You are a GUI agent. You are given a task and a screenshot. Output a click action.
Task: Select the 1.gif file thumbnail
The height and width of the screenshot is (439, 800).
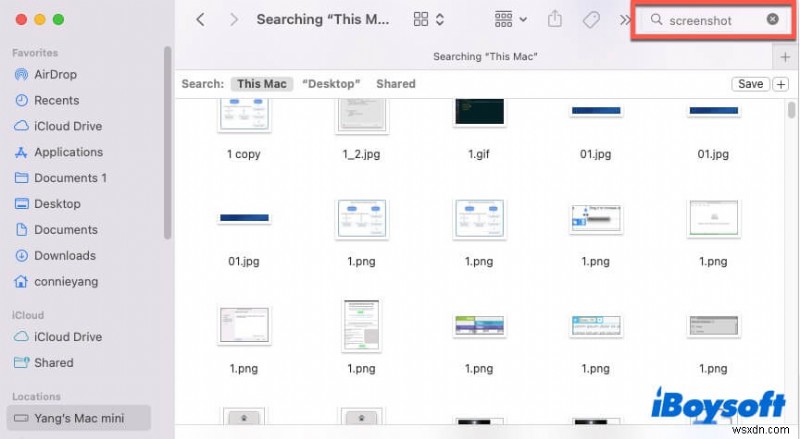click(479, 112)
